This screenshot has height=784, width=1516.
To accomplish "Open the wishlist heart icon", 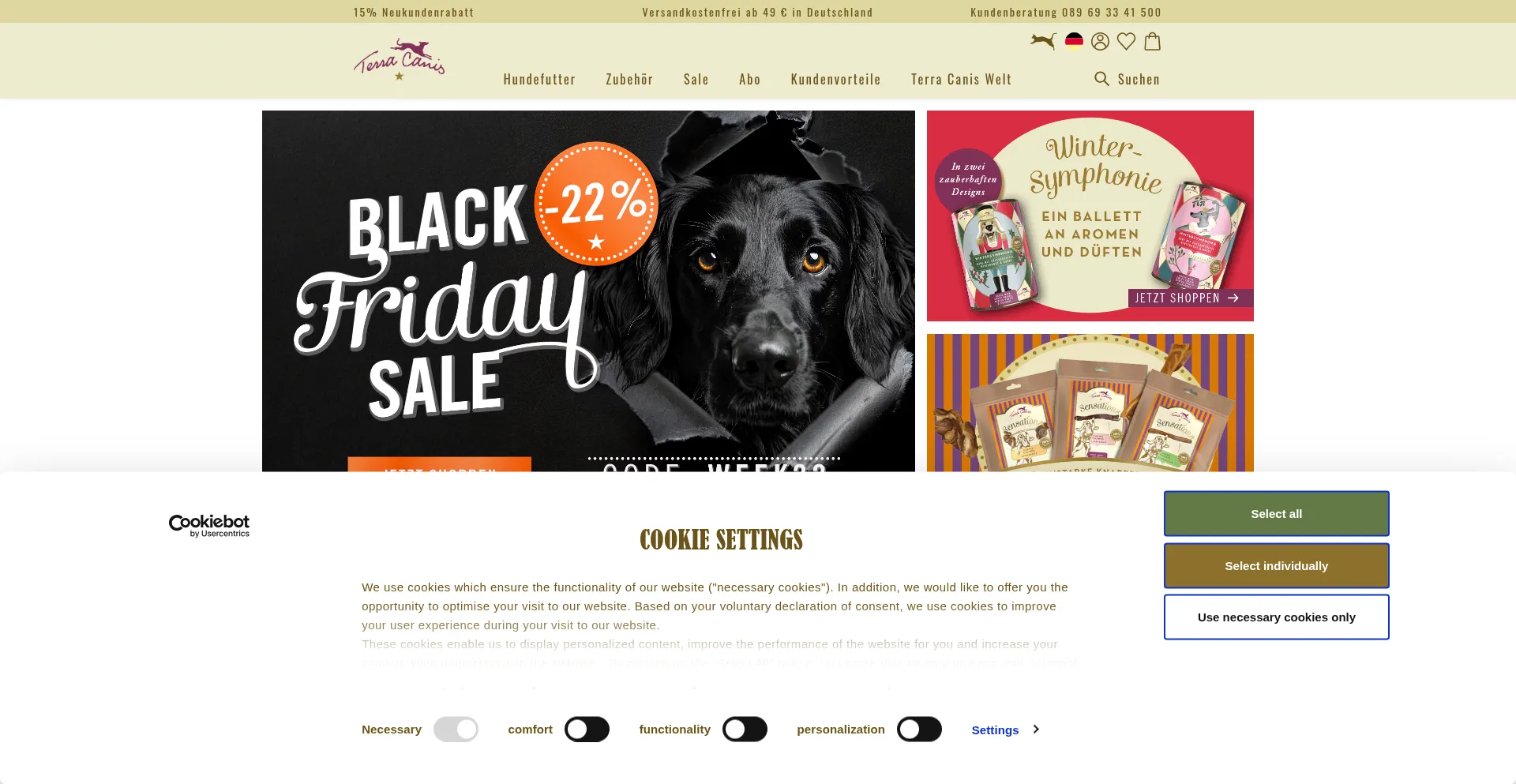I will pyautogui.click(x=1126, y=41).
